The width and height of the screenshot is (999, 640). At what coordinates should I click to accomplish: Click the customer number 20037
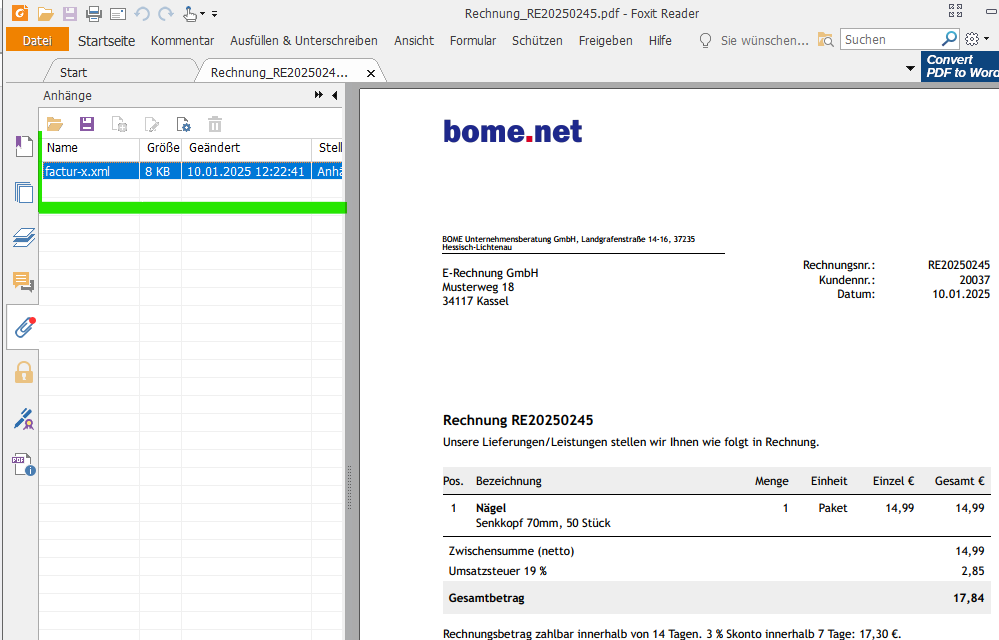[975, 280]
